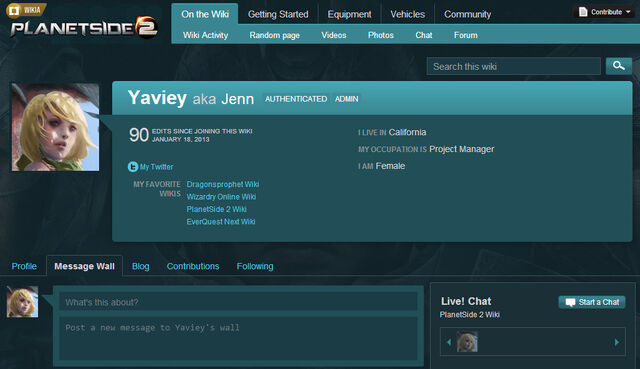Click left arrow in Live Chat user list

coord(449,342)
